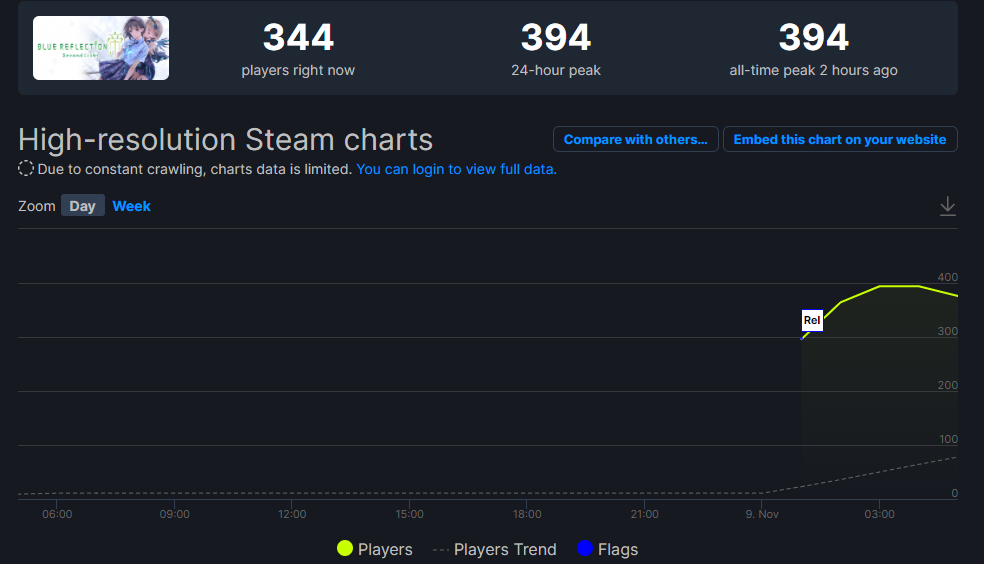
Task: Click Embed this chart on your website
Action: click(x=840, y=139)
